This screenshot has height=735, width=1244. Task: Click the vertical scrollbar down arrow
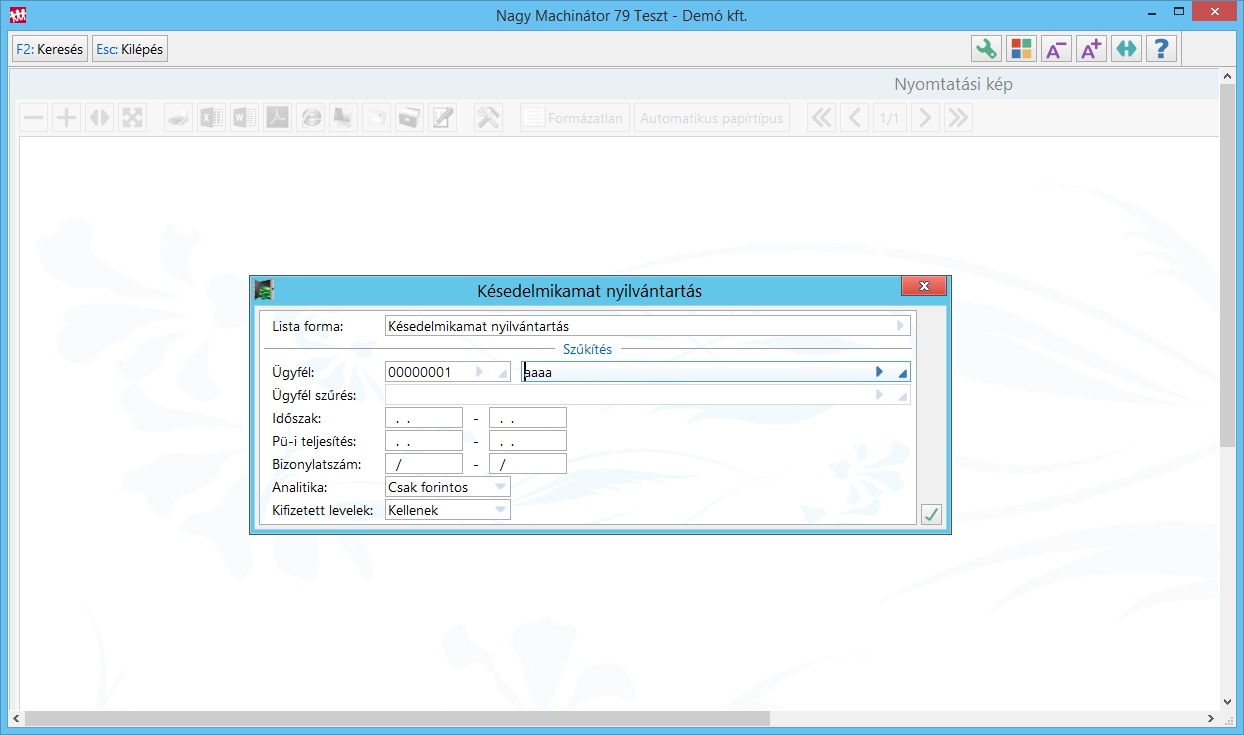tap(1228, 702)
